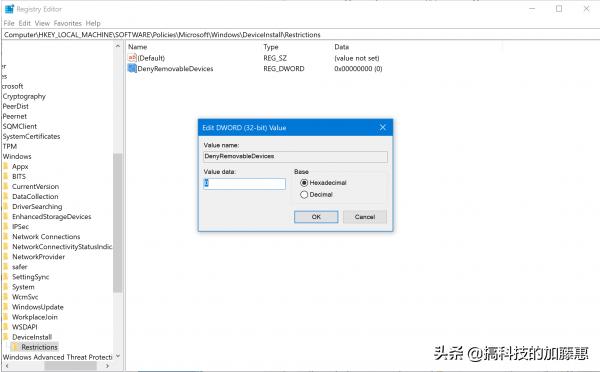The image size is (600, 372).
Task: Click the NetworkProvider folder icon
Action: [6, 257]
